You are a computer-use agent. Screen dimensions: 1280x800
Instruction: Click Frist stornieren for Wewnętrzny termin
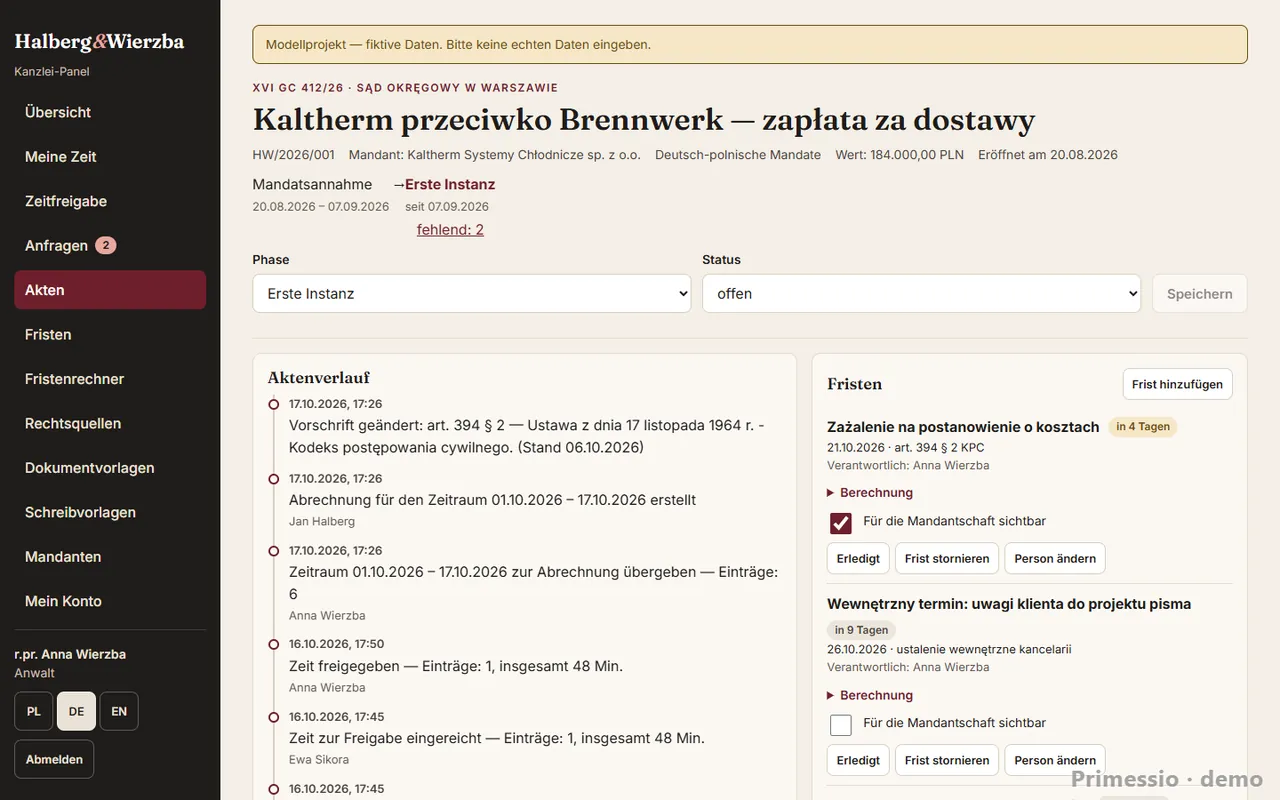tap(947, 760)
